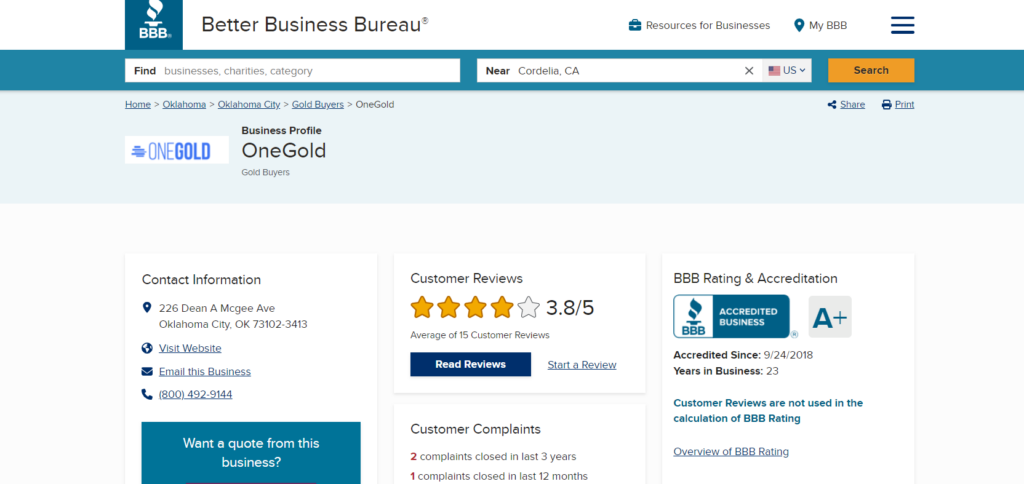Viewport: 1024px width, 484px height.
Task: Clear the Near location with X icon
Action: [x=749, y=71]
